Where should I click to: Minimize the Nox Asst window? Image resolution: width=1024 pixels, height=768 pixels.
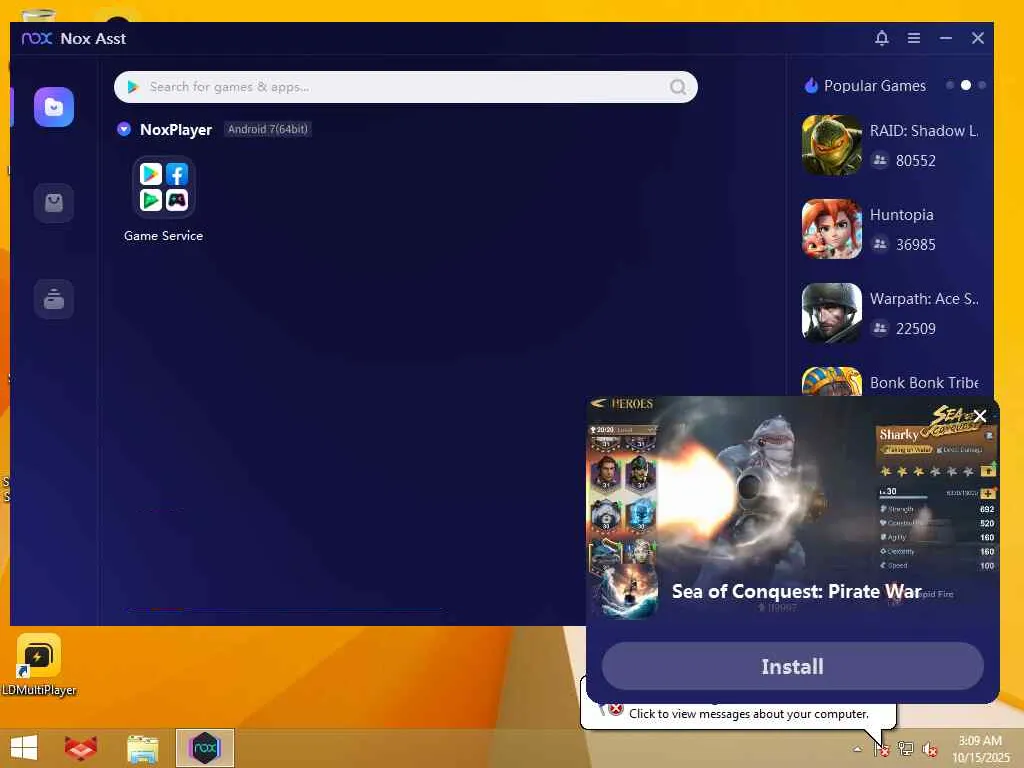(946, 38)
